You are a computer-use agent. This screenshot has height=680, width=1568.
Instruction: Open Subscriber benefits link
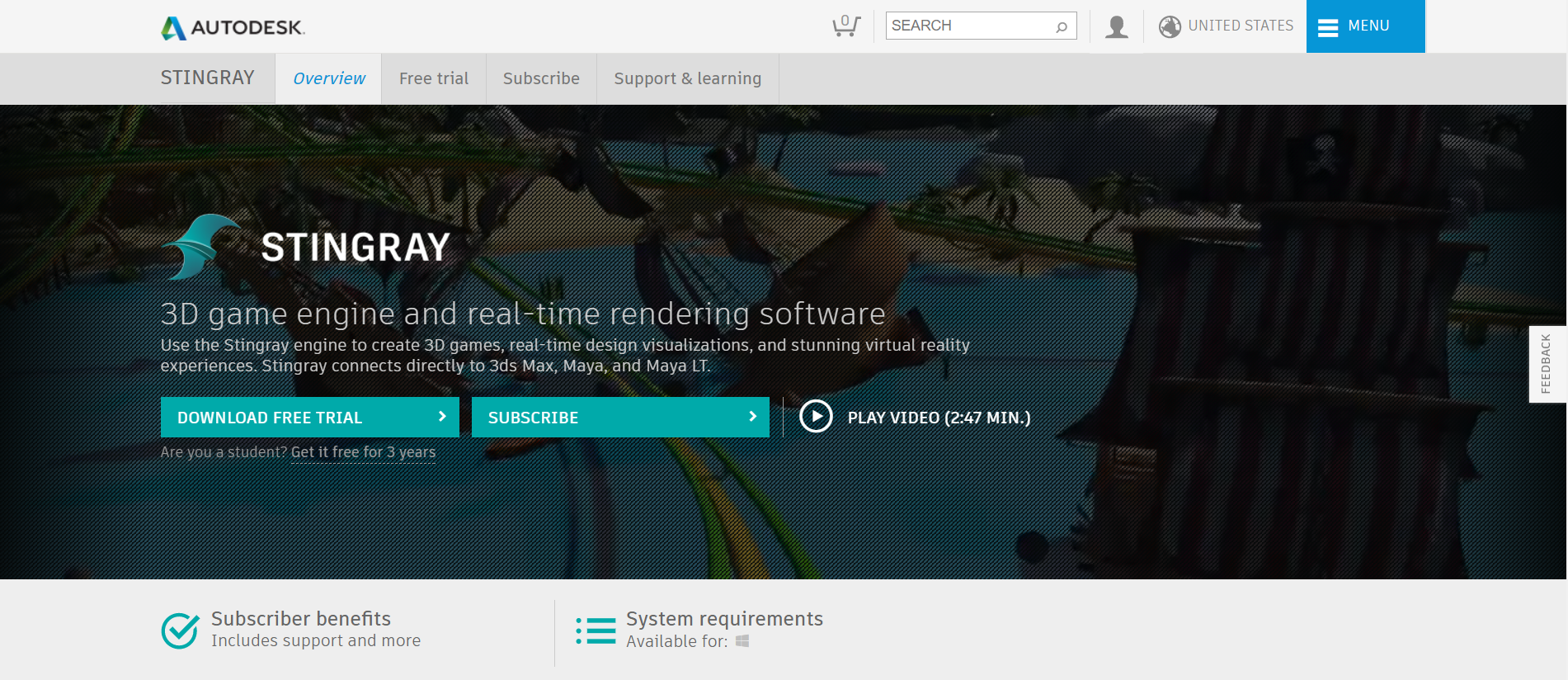coord(301,619)
